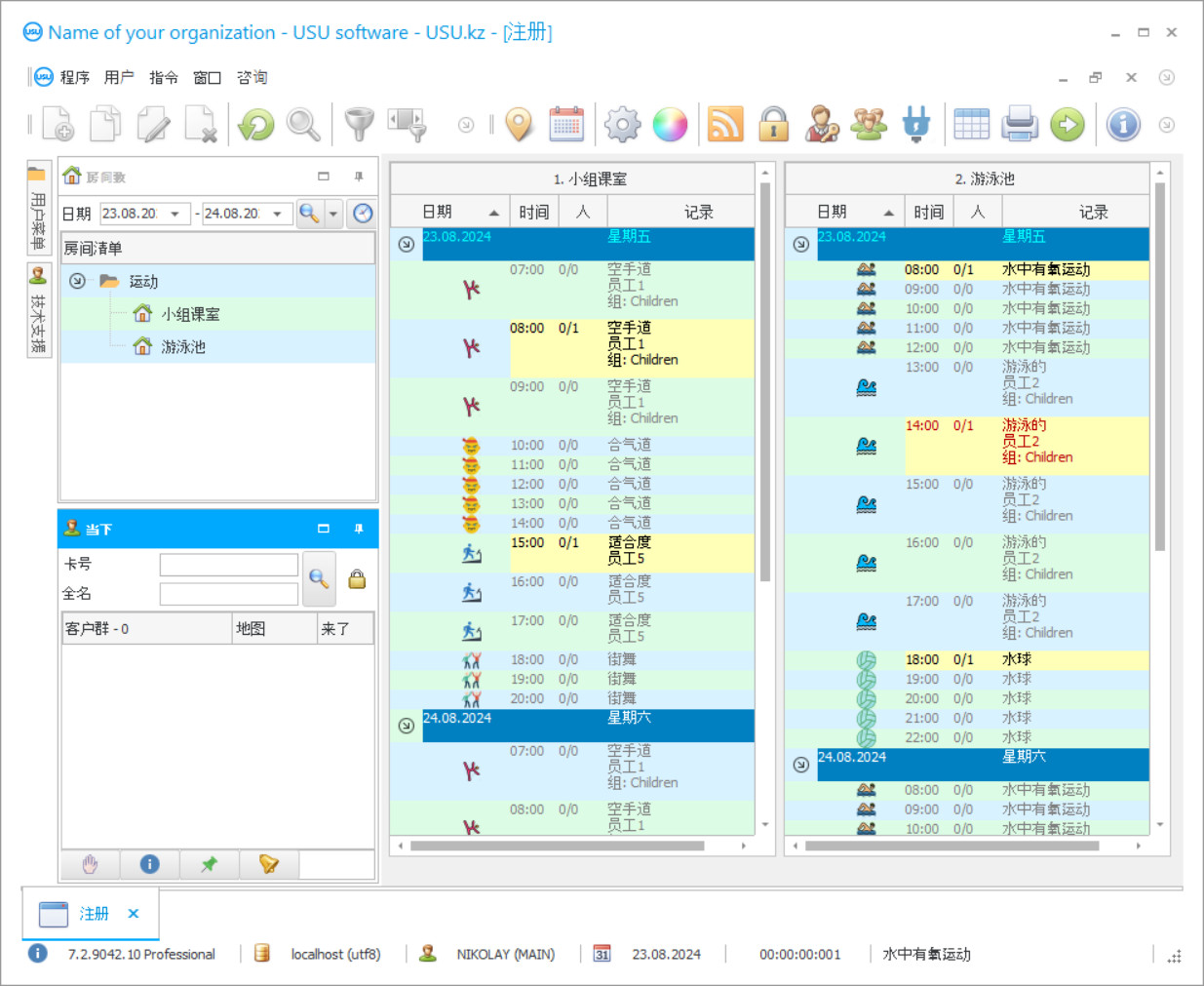Pin the 当下 panel with the pushpin

point(359,529)
